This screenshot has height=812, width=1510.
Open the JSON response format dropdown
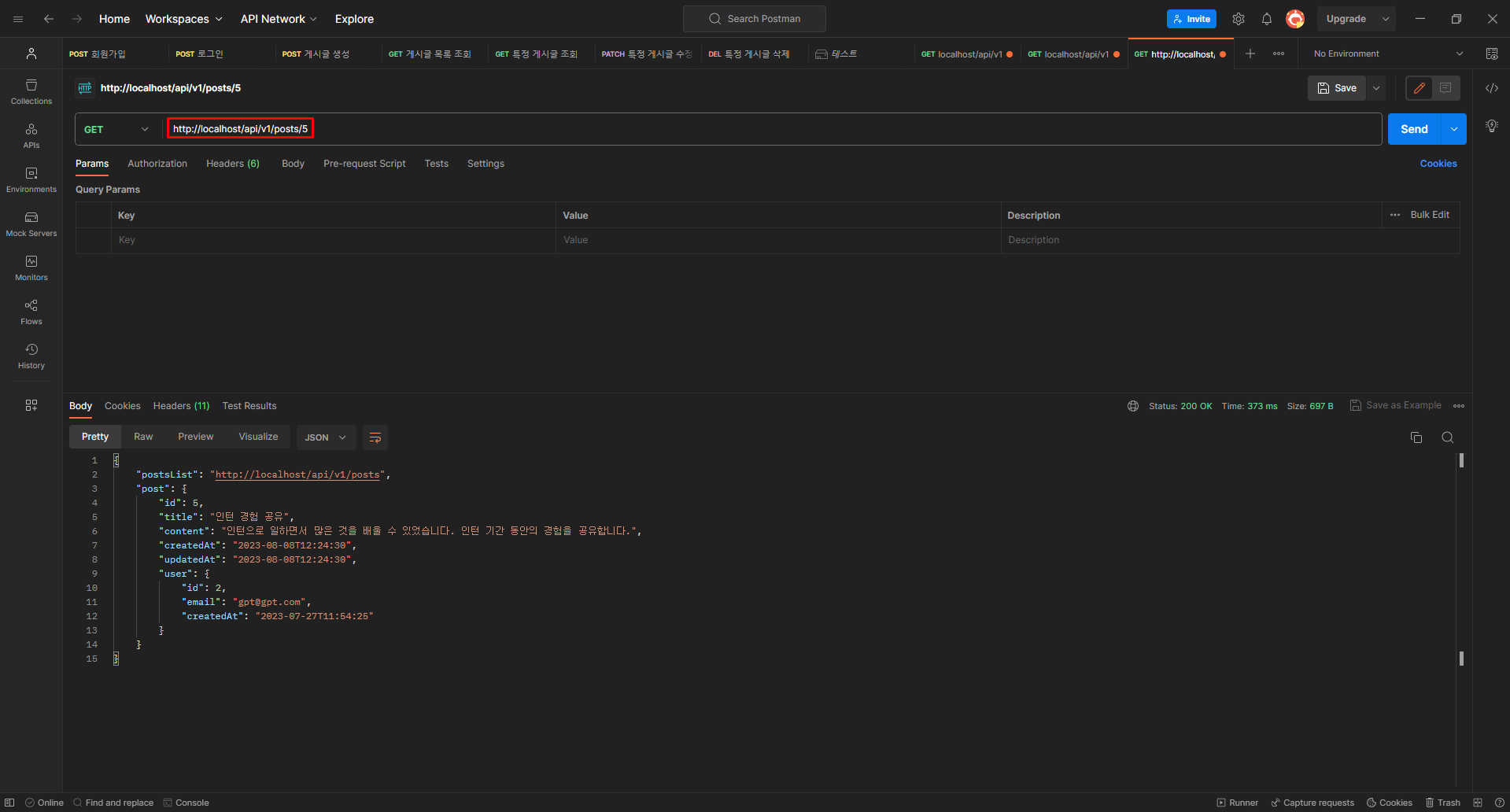point(324,437)
